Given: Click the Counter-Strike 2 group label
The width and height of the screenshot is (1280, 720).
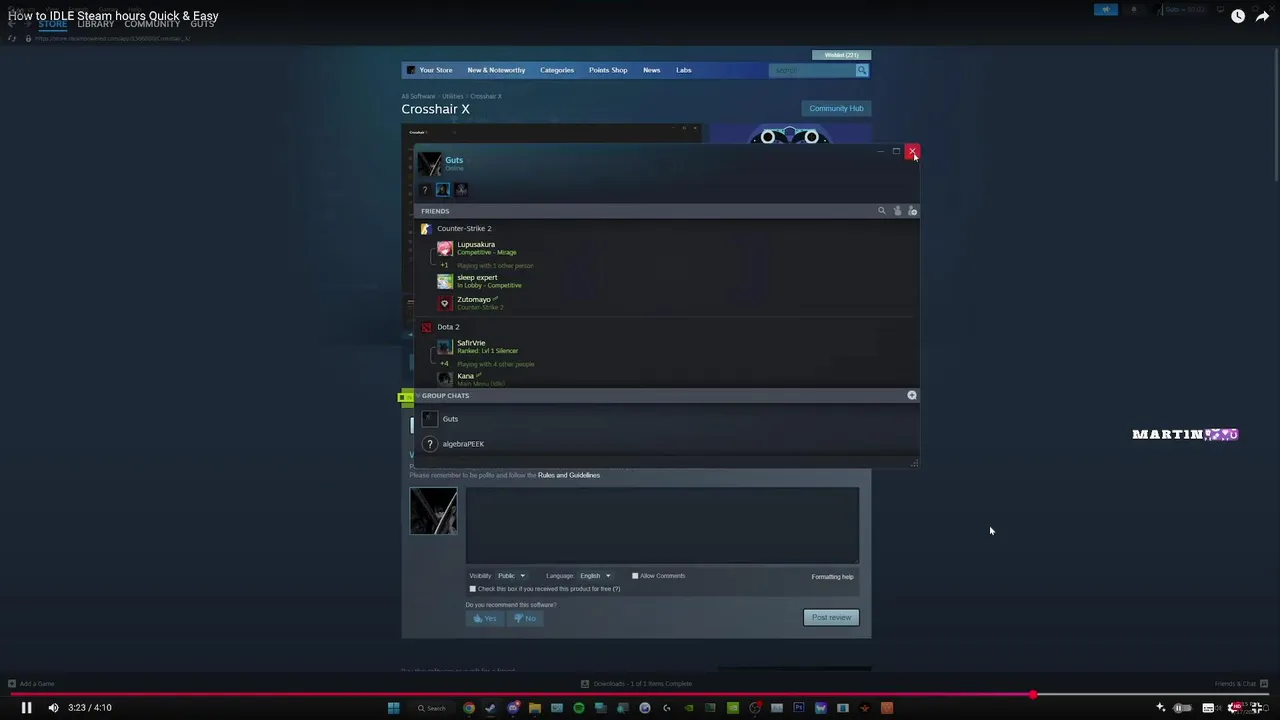Looking at the screenshot, I should coord(464,229).
